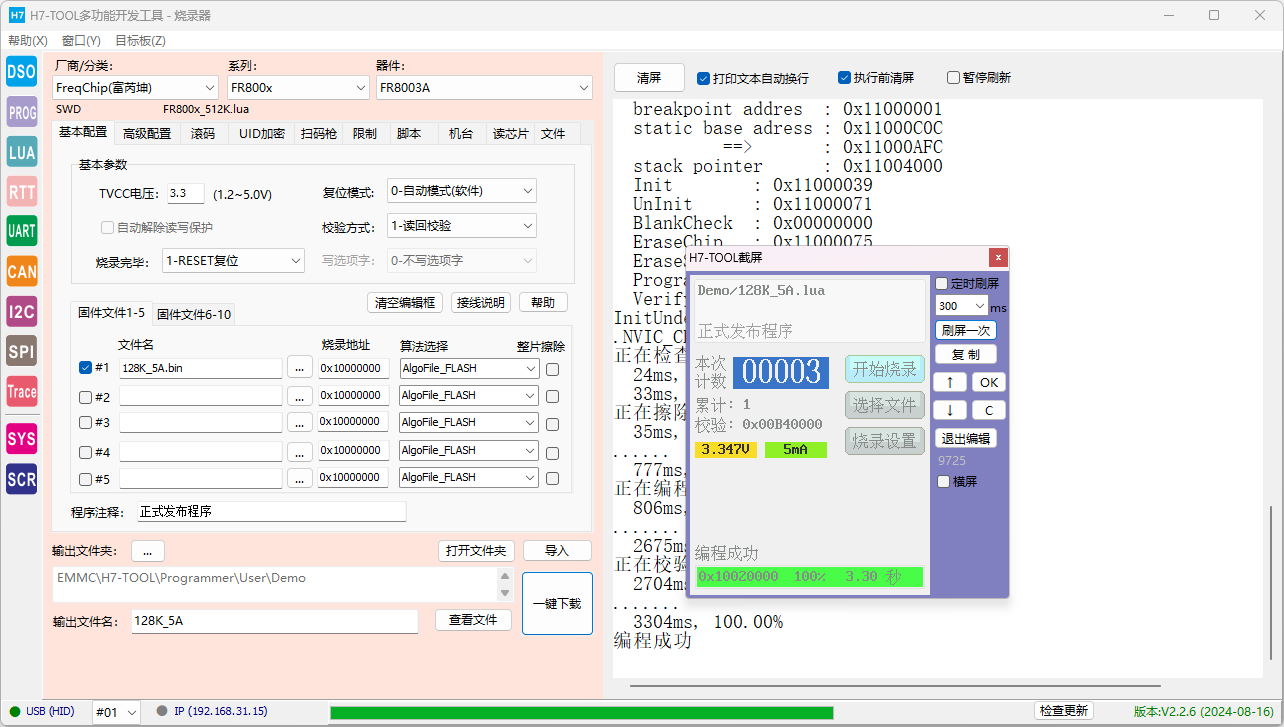
Task: Close the H7-TOOL截屏 popup window
Action: 997,257
